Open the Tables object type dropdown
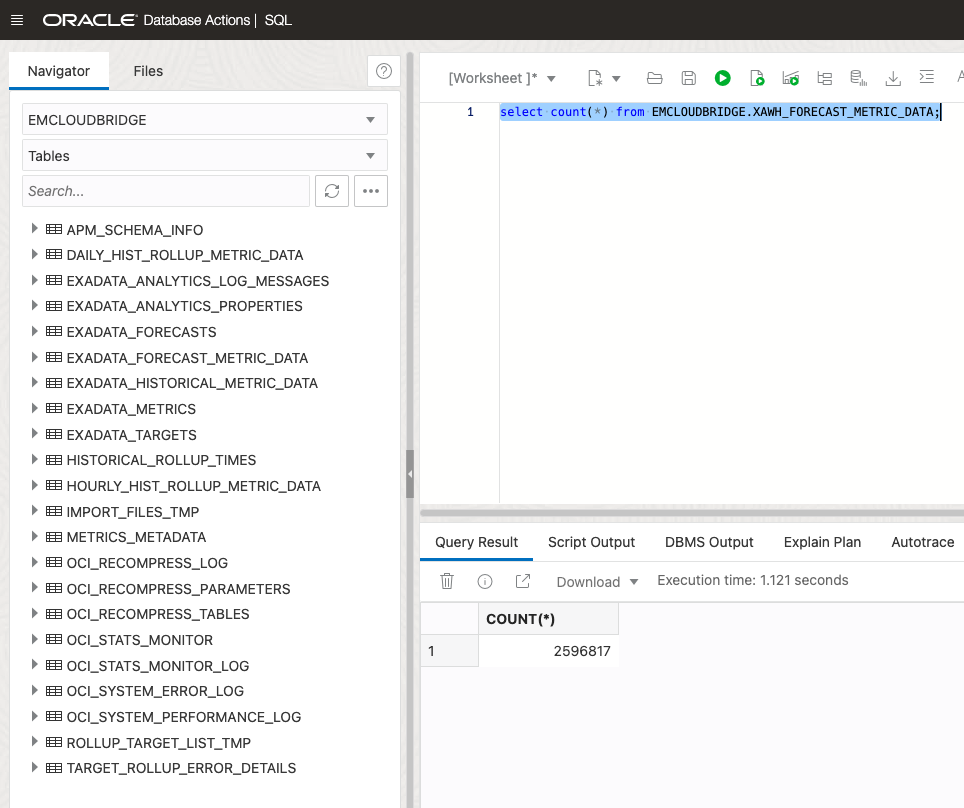Image resolution: width=964 pixels, height=808 pixels. point(205,156)
